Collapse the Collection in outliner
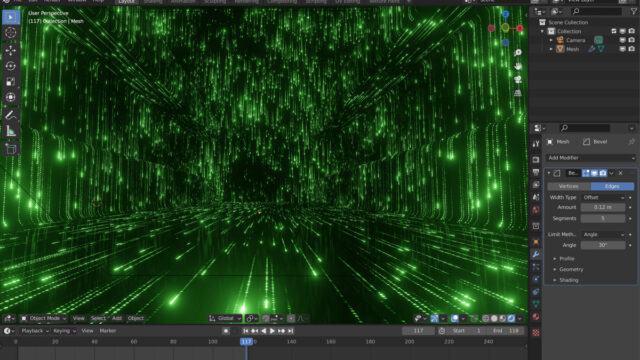The image size is (640, 360). point(542,31)
